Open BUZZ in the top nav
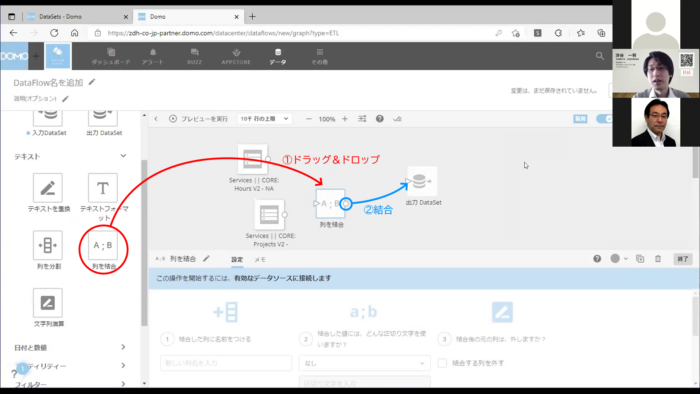Viewport: 700px width, 394px height. coord(194,57)
